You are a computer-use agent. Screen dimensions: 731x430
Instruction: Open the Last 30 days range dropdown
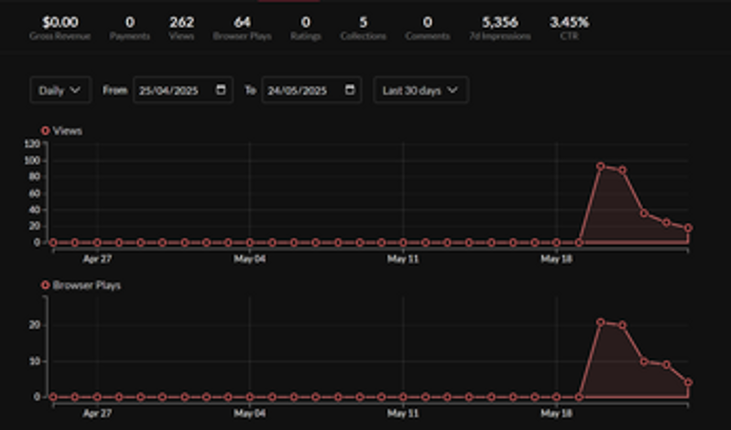click(x=420, y=90)
